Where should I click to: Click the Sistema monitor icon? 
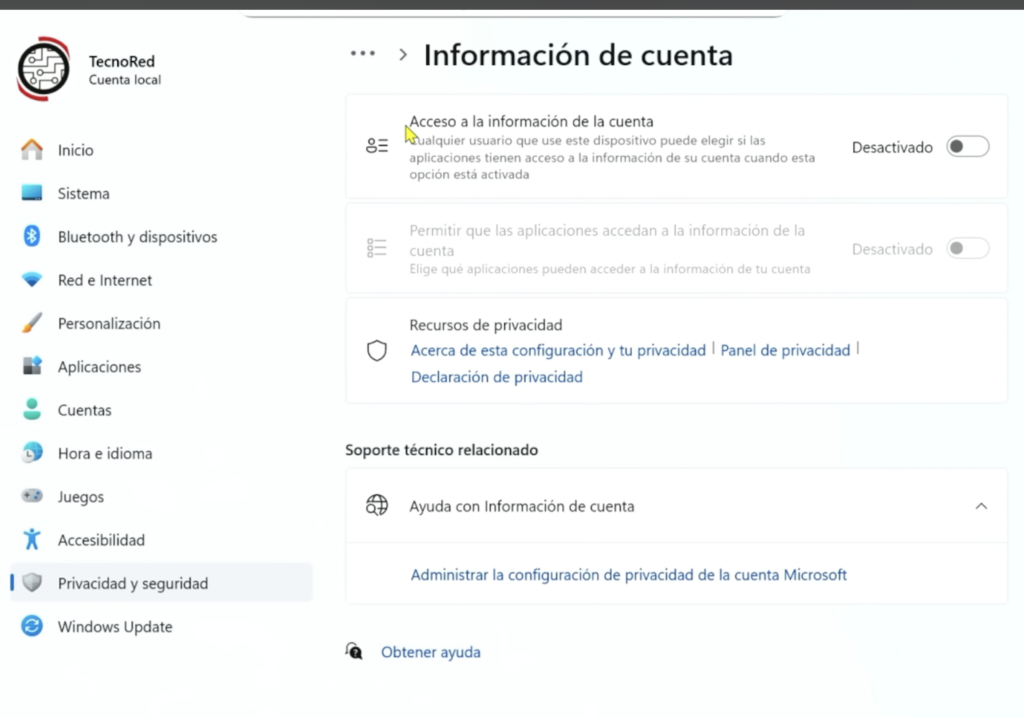pos(31,193)
